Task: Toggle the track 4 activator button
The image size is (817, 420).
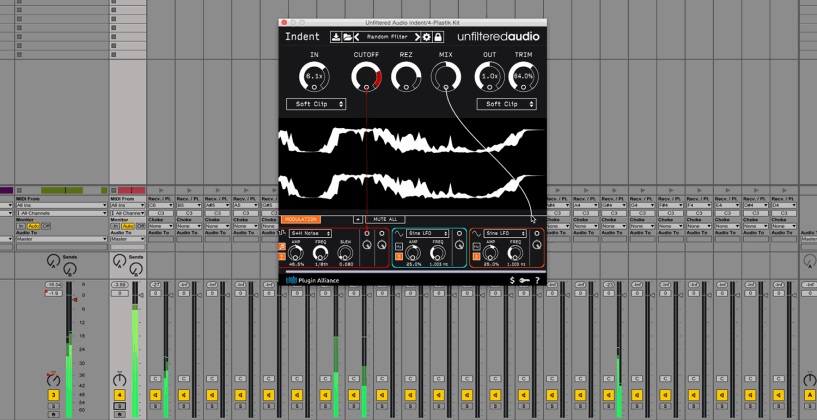Action: click(x=121, y=395)
